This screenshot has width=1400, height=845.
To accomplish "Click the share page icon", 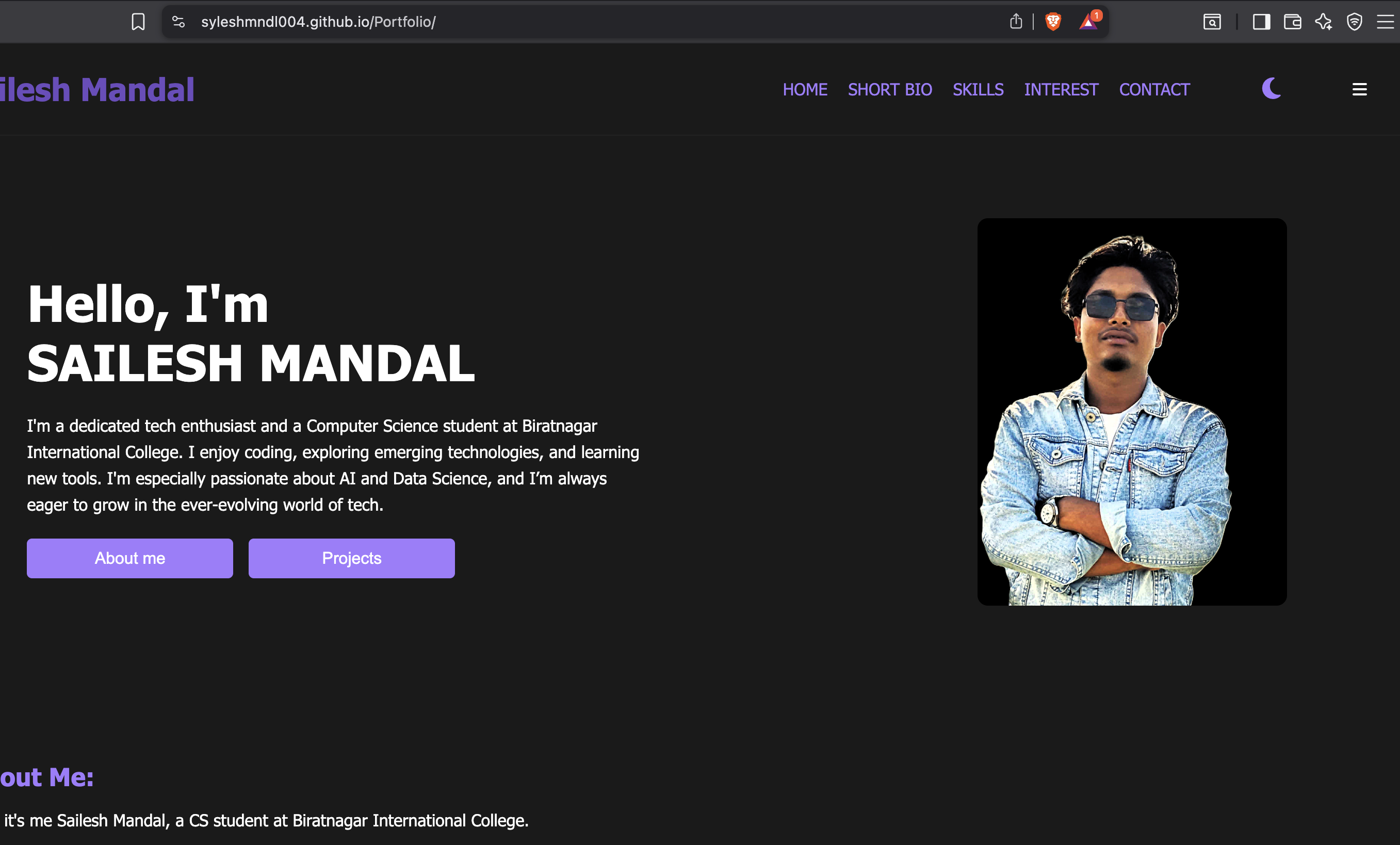I will pyautogui.click(x=1016, y=22).
